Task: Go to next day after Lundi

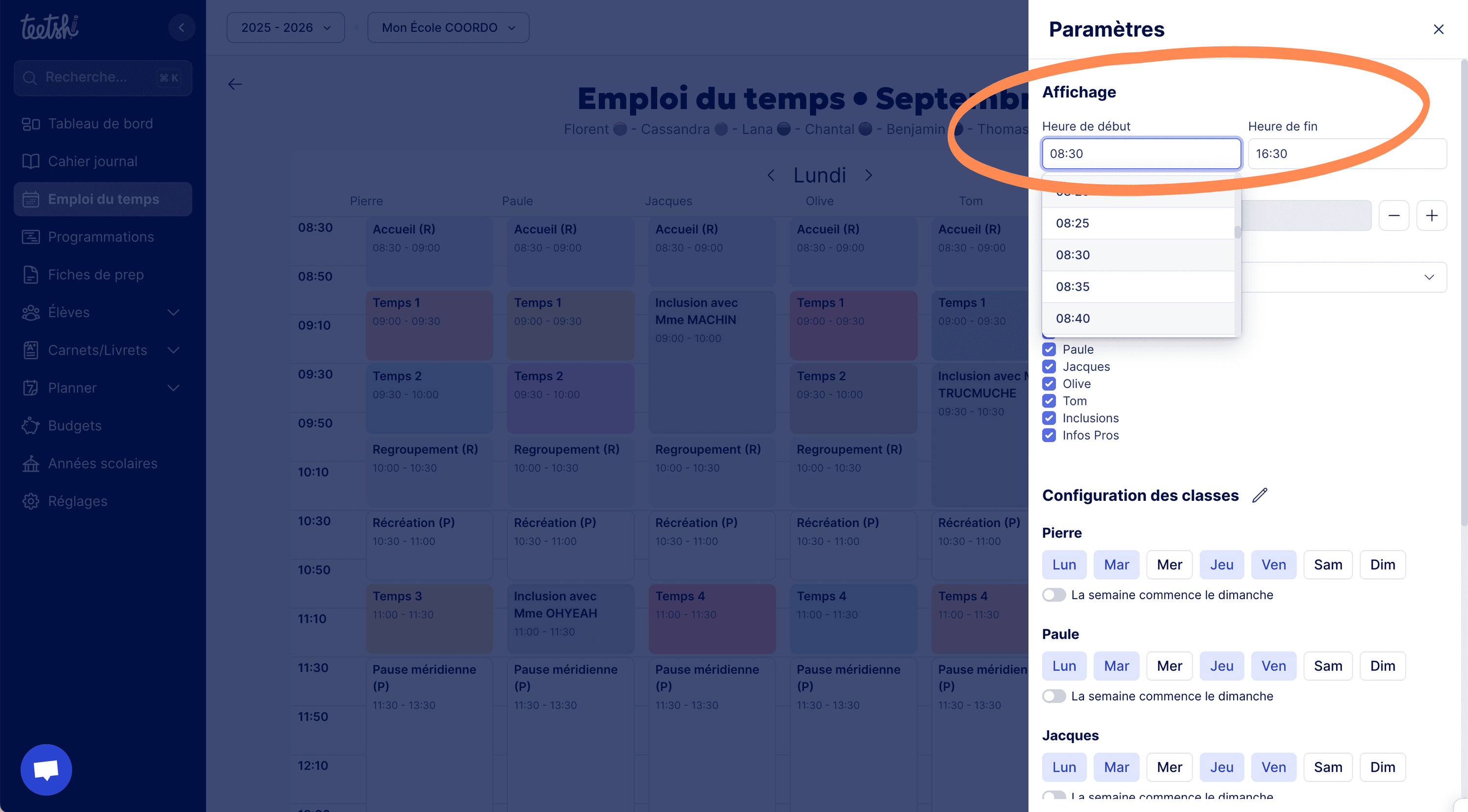Action: click(x=868, y=175)
